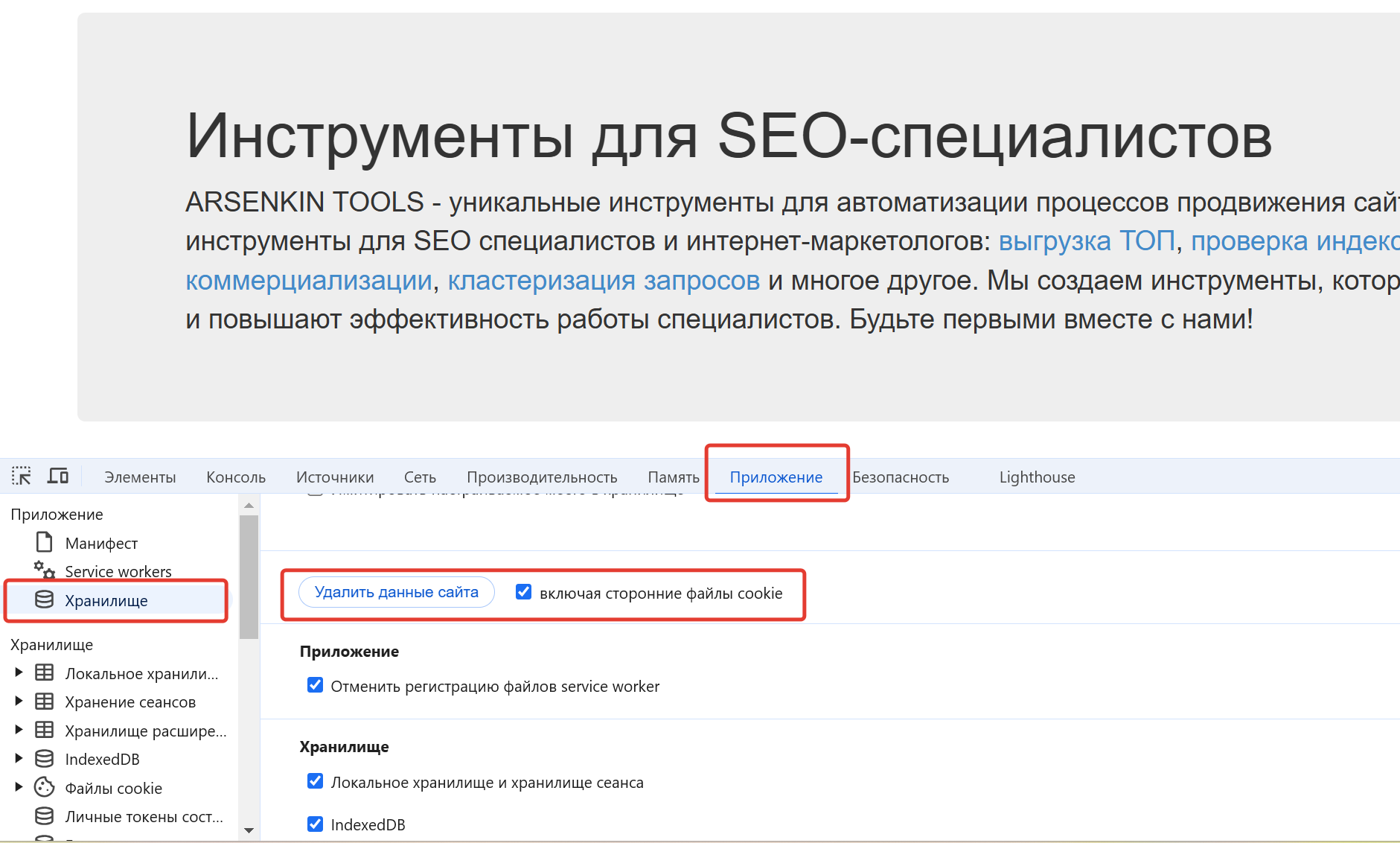Click the Service workers gears icon

click(x=45, y=570)
